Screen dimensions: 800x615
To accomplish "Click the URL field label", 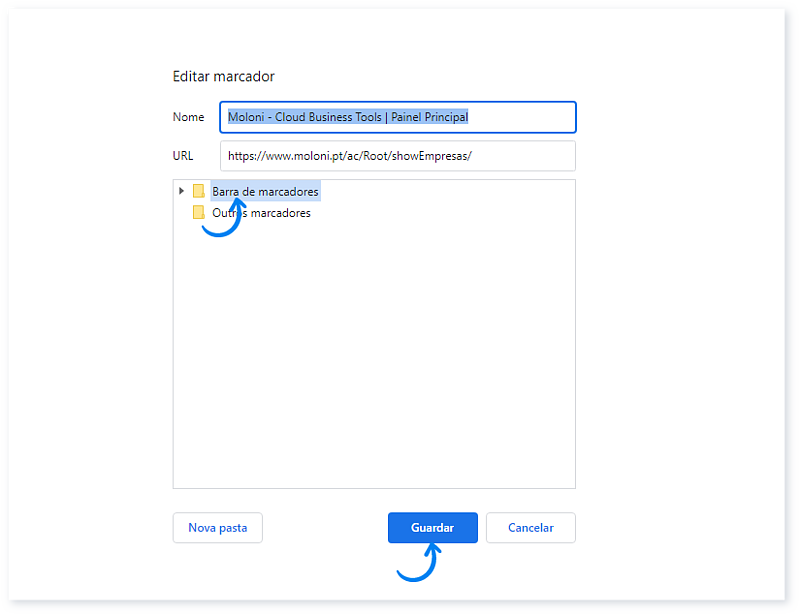I will (185, 156).
